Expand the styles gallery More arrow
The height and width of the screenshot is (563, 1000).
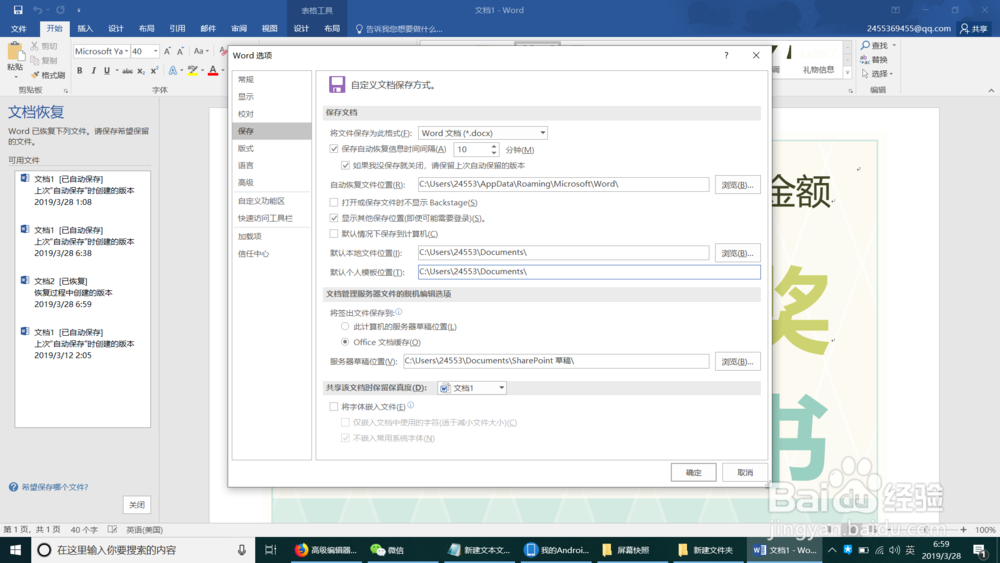tap(848, 73)
